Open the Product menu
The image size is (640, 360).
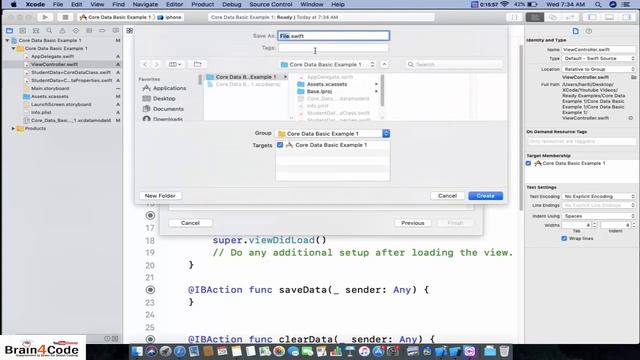tap(202, 4)
